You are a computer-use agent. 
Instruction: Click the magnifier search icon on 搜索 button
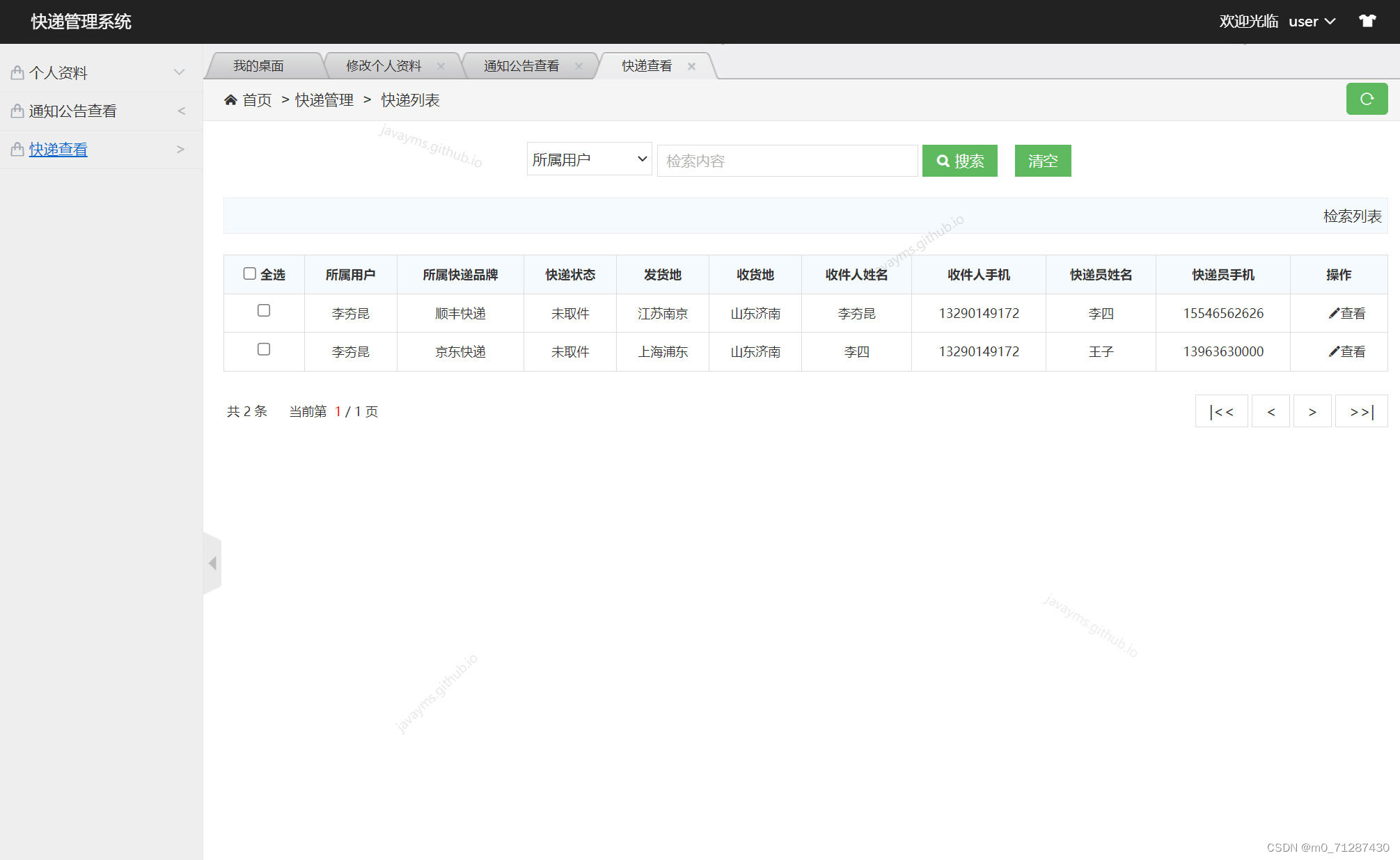click(943, 161)
